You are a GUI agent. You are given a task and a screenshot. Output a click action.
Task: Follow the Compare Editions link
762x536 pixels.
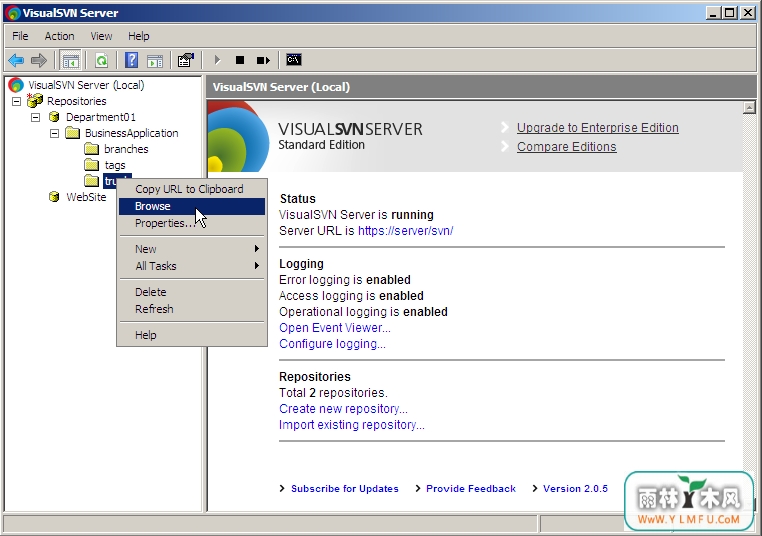pyautogui.click(x=567, y=147)
